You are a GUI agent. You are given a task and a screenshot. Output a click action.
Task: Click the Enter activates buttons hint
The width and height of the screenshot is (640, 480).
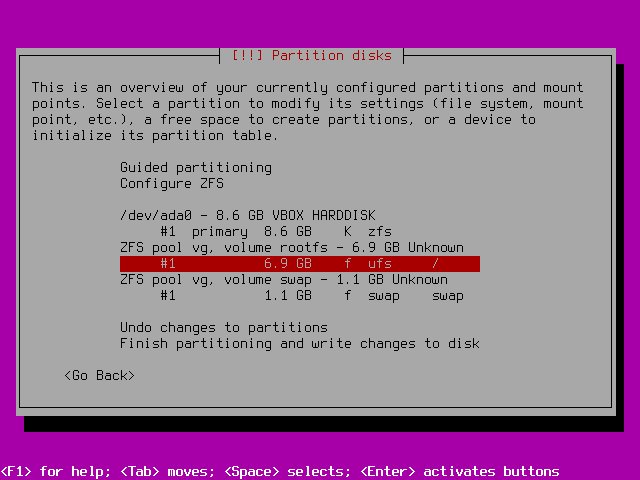(x=460, y=471)
